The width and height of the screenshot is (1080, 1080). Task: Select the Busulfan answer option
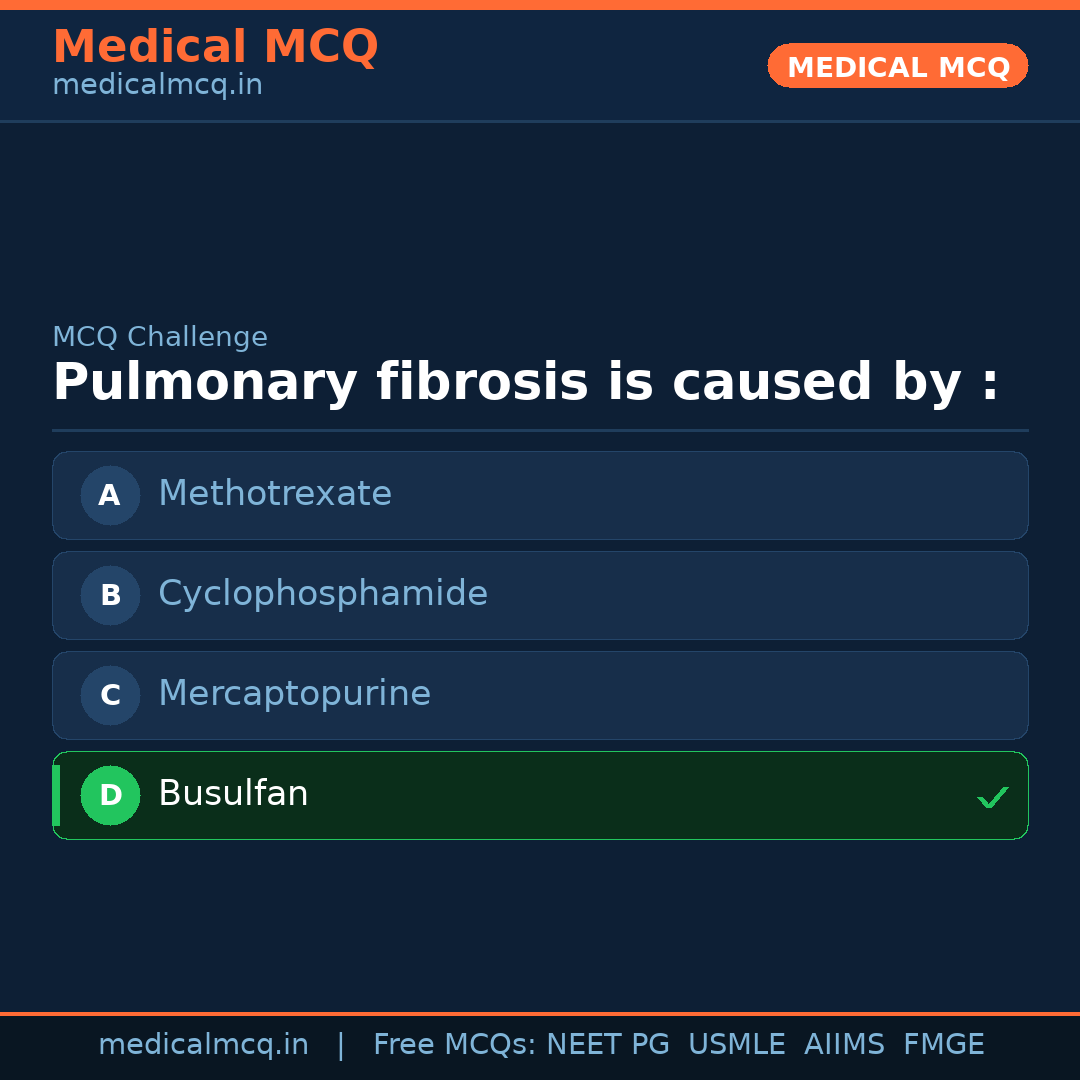tap(540, 795)
